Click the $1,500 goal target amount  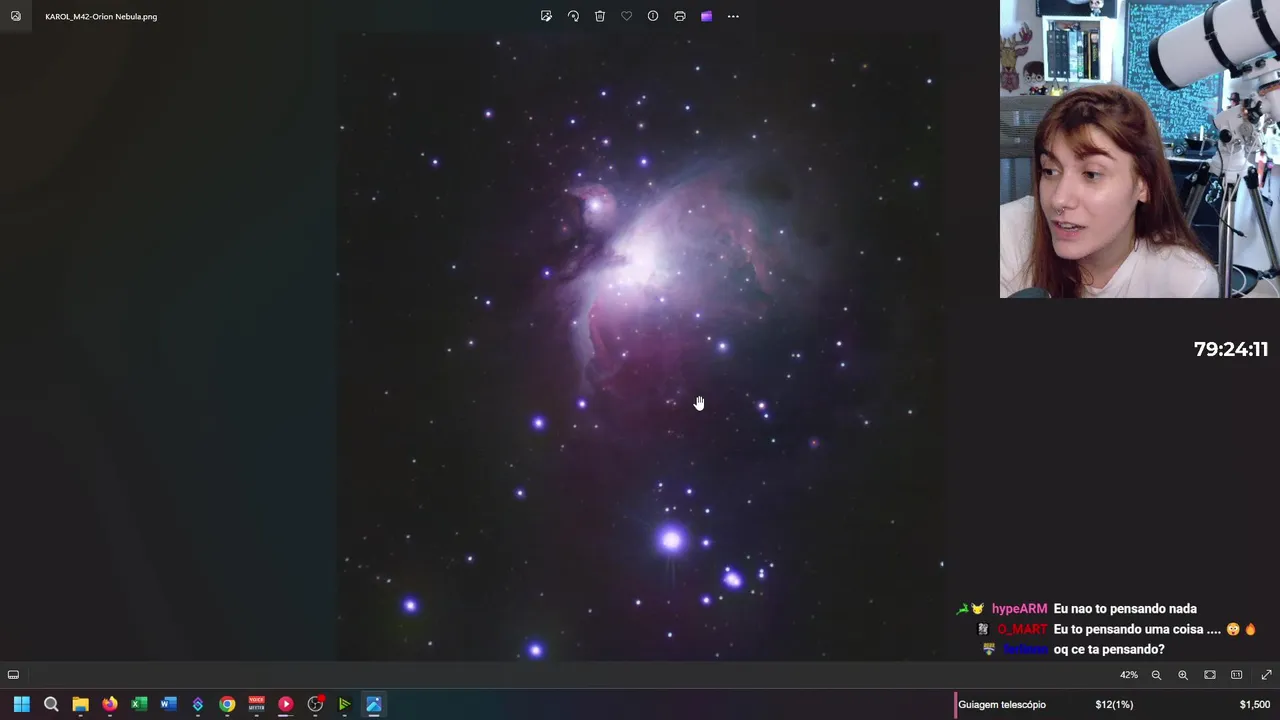pyautogui.click(x=1255, y=705)
